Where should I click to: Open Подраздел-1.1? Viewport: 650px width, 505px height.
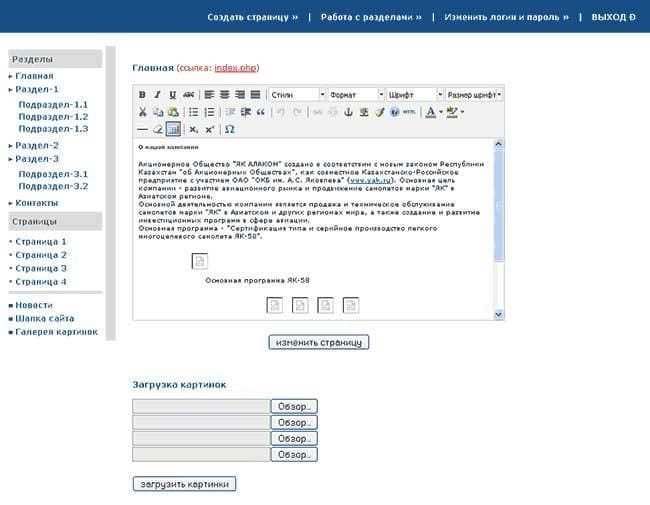point(53,104)
